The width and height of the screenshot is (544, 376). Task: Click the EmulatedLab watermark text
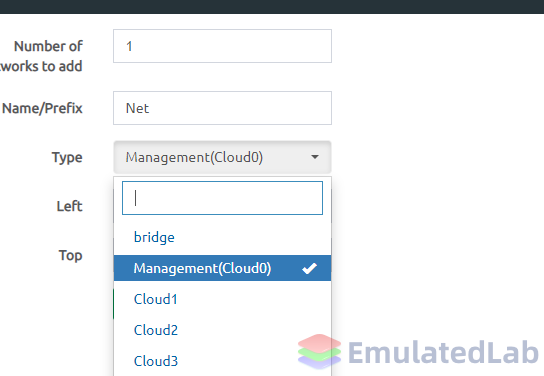[443, 352]
